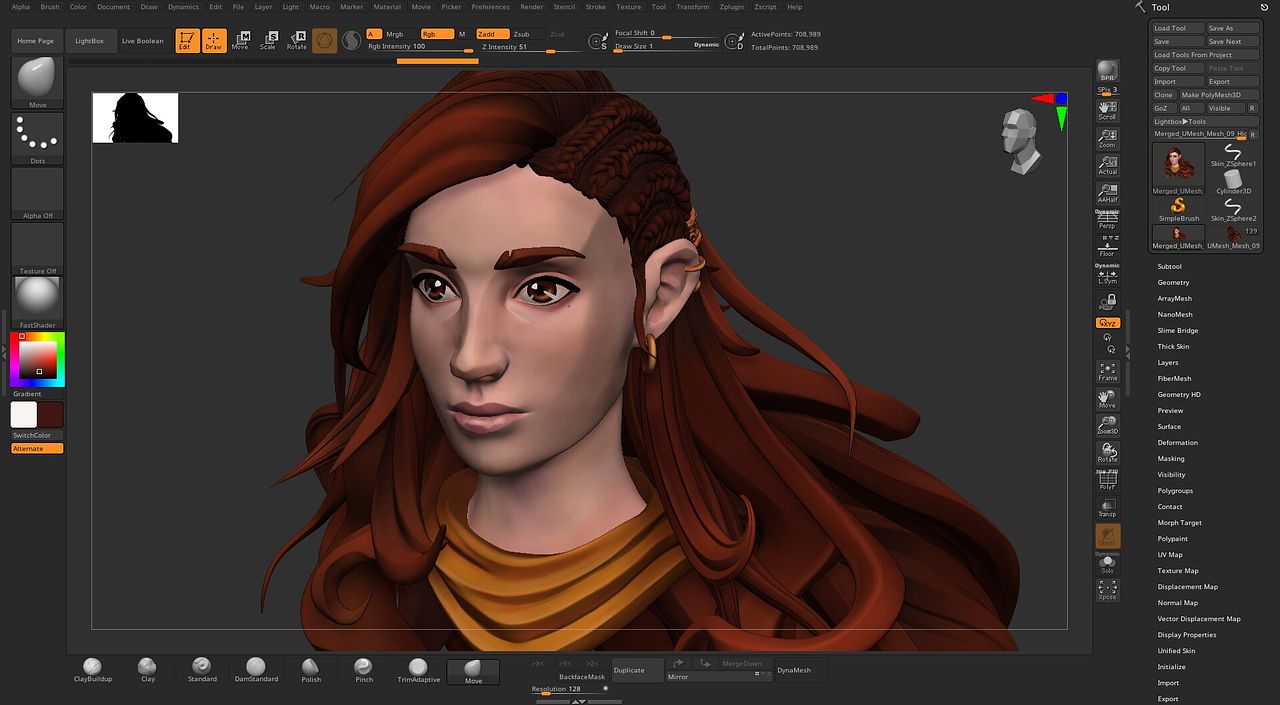This screenshot has height=705, width=1280.
Task: Click the Edit mode icon
Action: click(x=186, y=40)
